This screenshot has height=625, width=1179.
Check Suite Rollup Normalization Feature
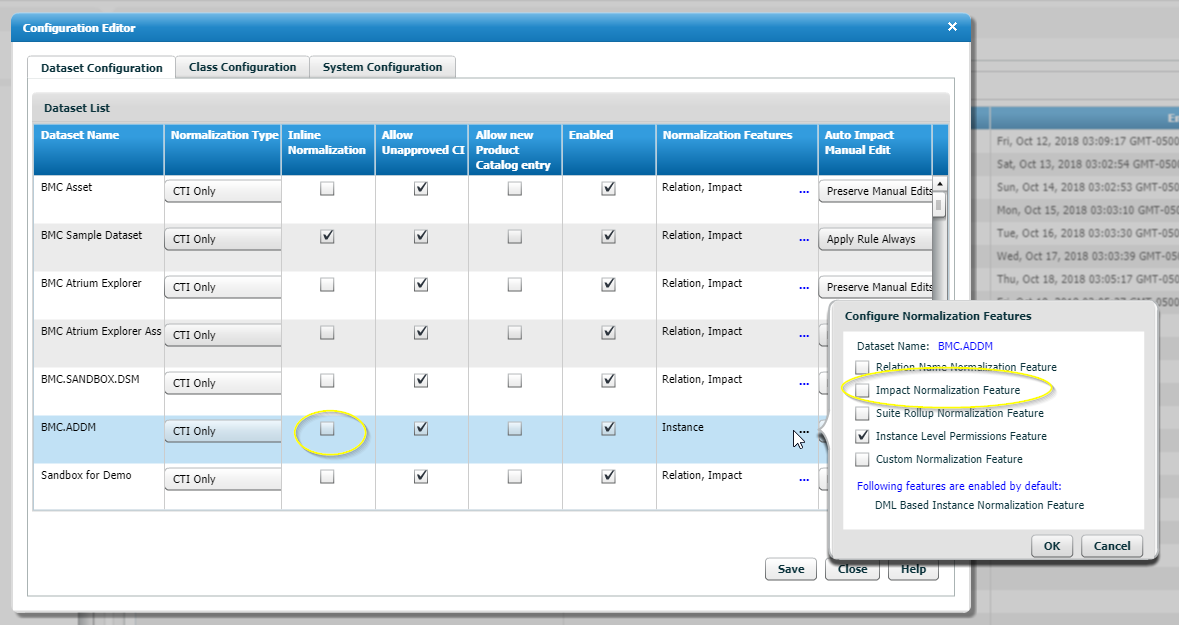[x=862, y=413]
